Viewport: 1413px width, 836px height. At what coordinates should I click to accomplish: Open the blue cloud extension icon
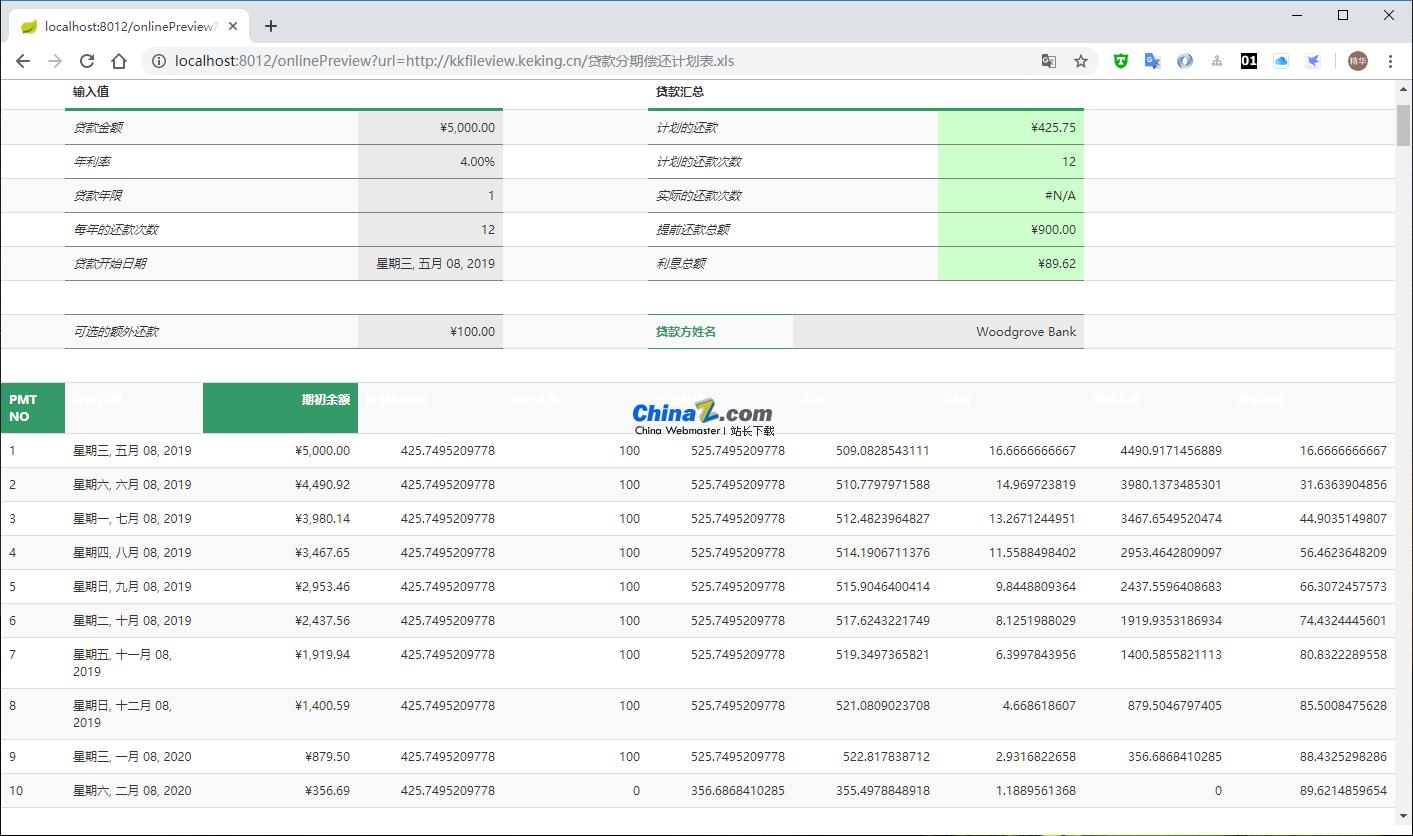pos(1281,61)
